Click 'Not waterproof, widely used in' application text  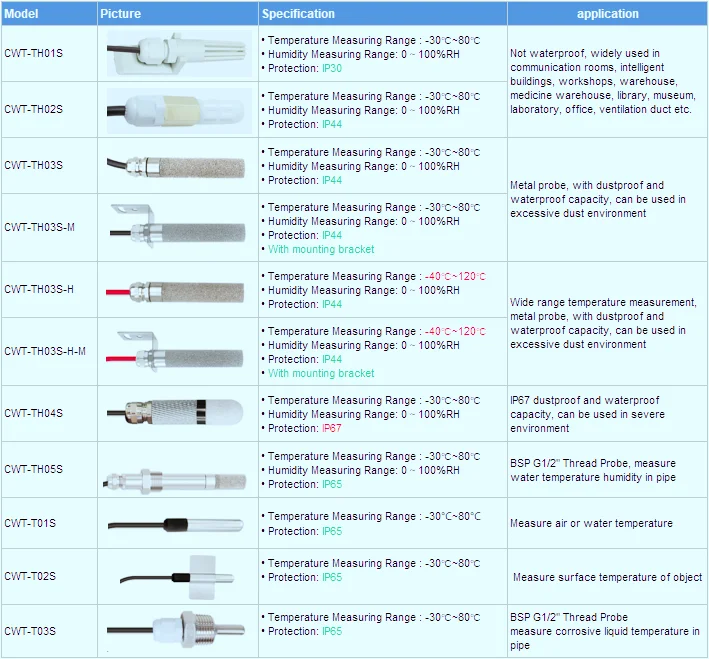tap(585, 53)
